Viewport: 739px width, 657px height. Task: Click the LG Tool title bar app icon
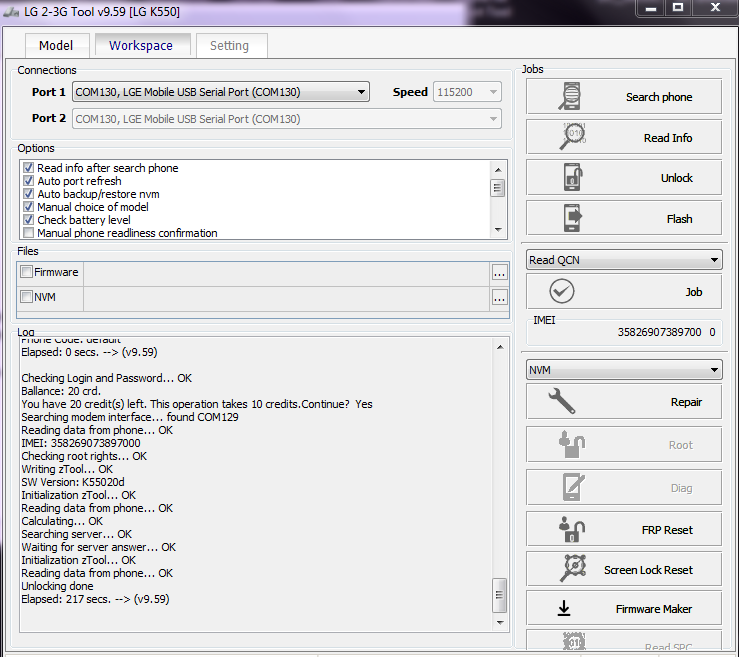tap(11, 12)
